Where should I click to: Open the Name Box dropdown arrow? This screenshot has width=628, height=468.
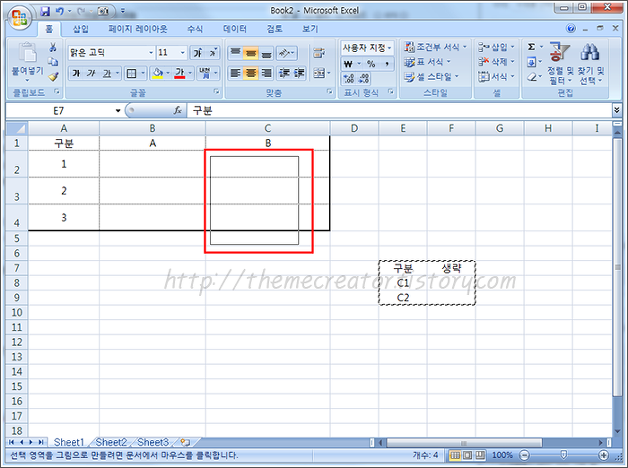(x=118, y=110)
